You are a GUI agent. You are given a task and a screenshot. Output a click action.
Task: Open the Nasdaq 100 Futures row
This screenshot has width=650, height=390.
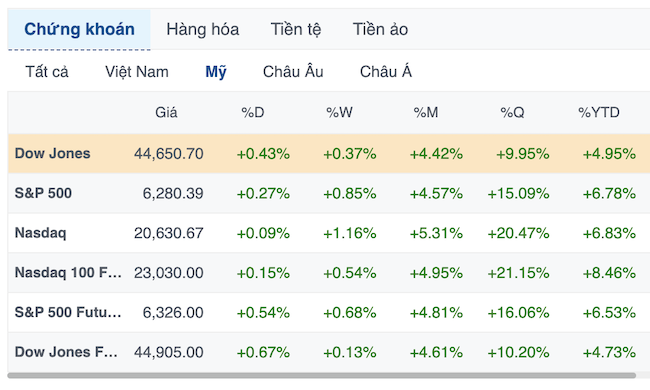(329, 273)
